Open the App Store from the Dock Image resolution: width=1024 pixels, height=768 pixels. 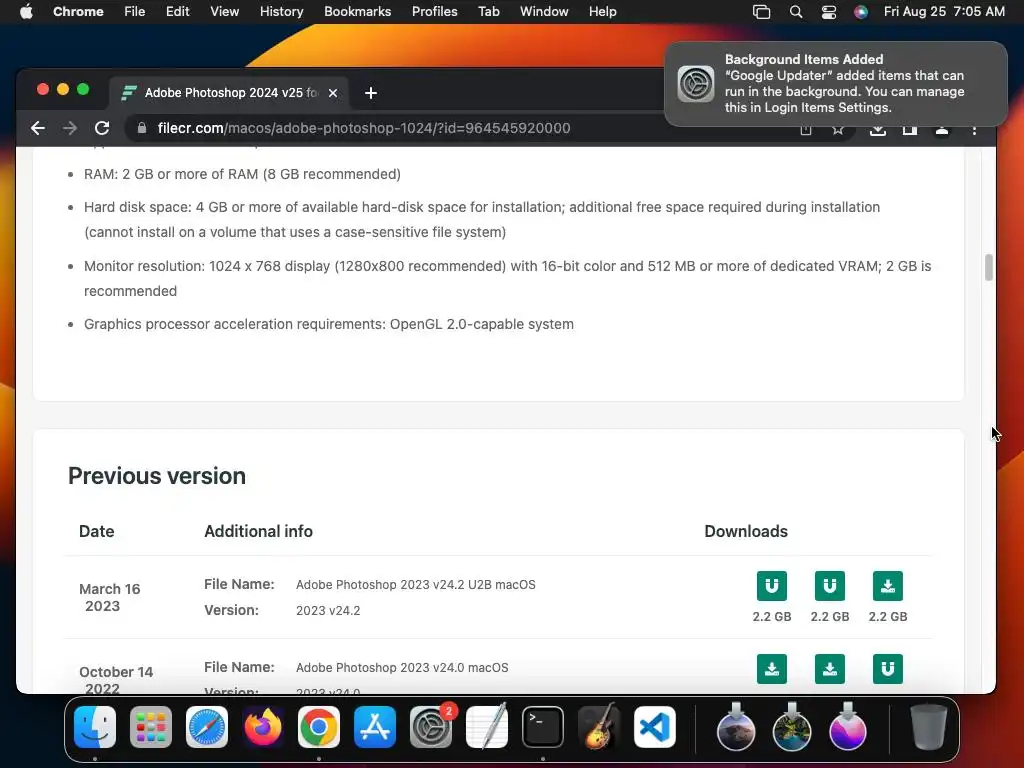point(375,727)
